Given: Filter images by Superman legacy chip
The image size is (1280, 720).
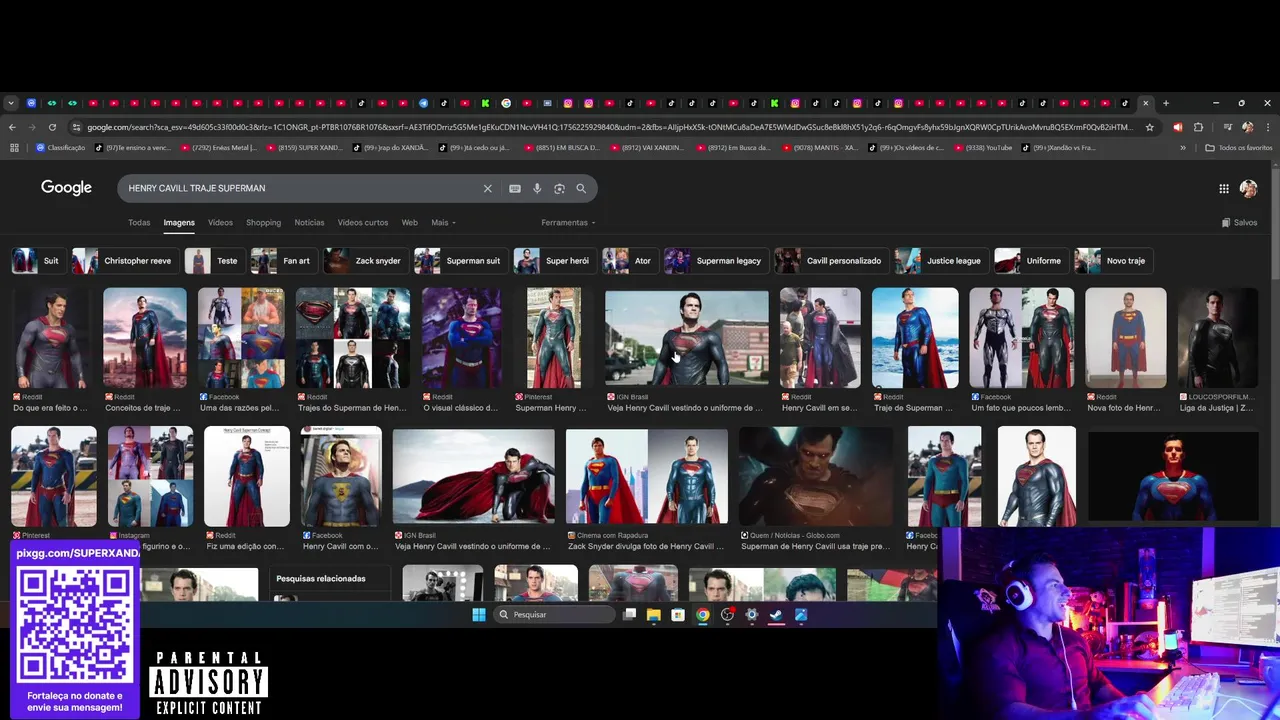Looking at the screenshot, I should pyautogui.click(x=715, y=261).
